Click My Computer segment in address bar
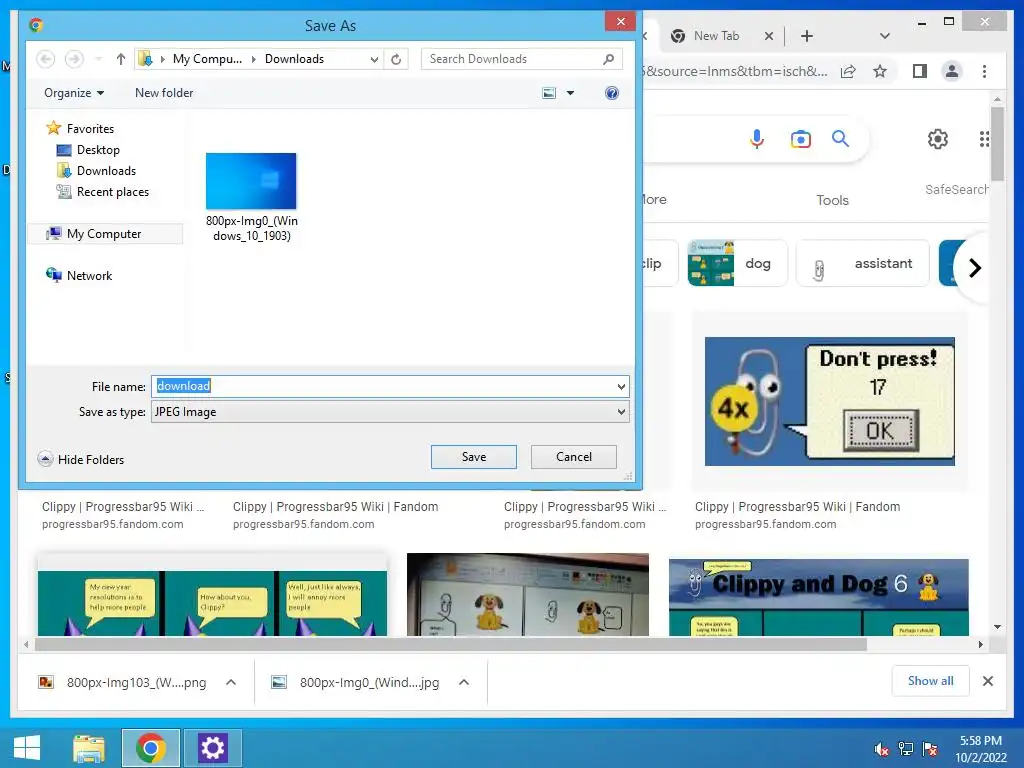1024x768 pixels. [207, 59]
